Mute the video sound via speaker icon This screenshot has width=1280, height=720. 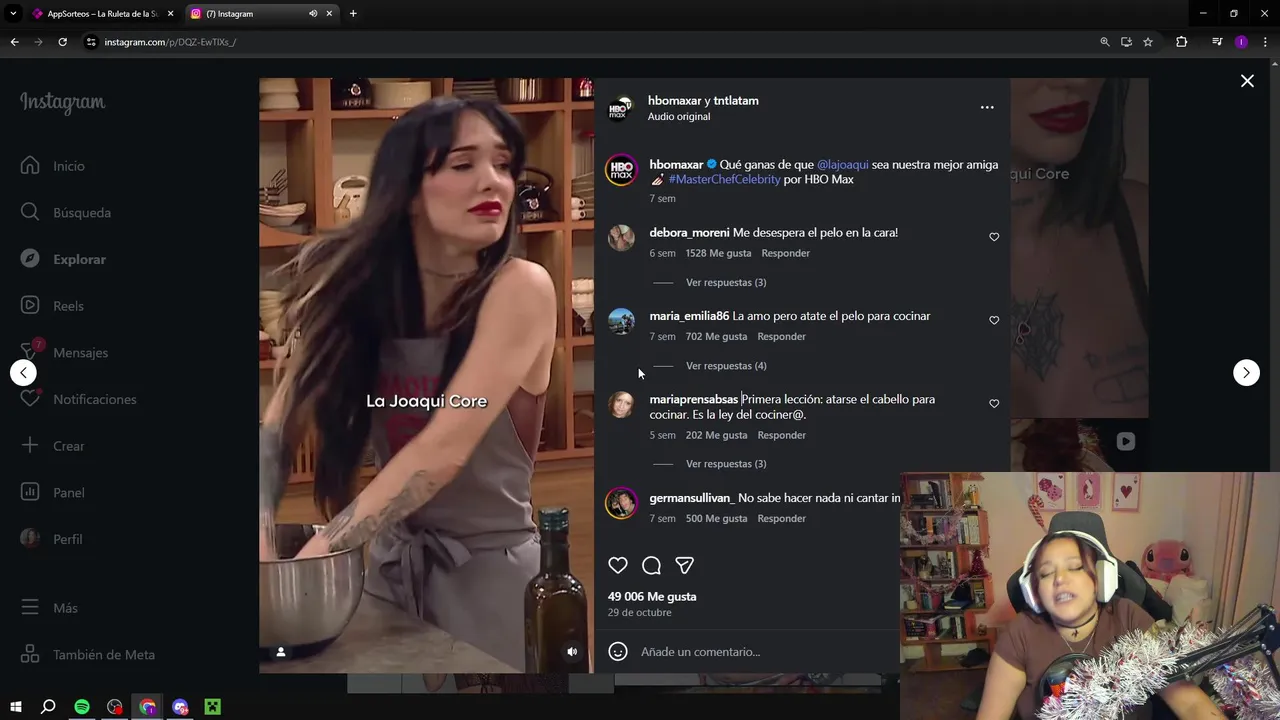pyautogui.click(x=572, y=652)
